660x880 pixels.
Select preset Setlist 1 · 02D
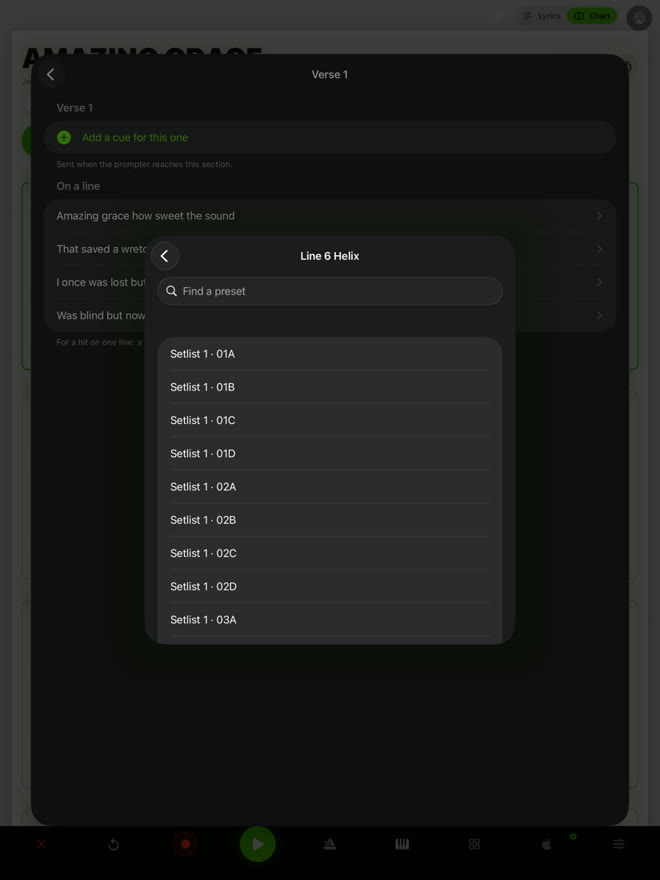pos(329,586)
